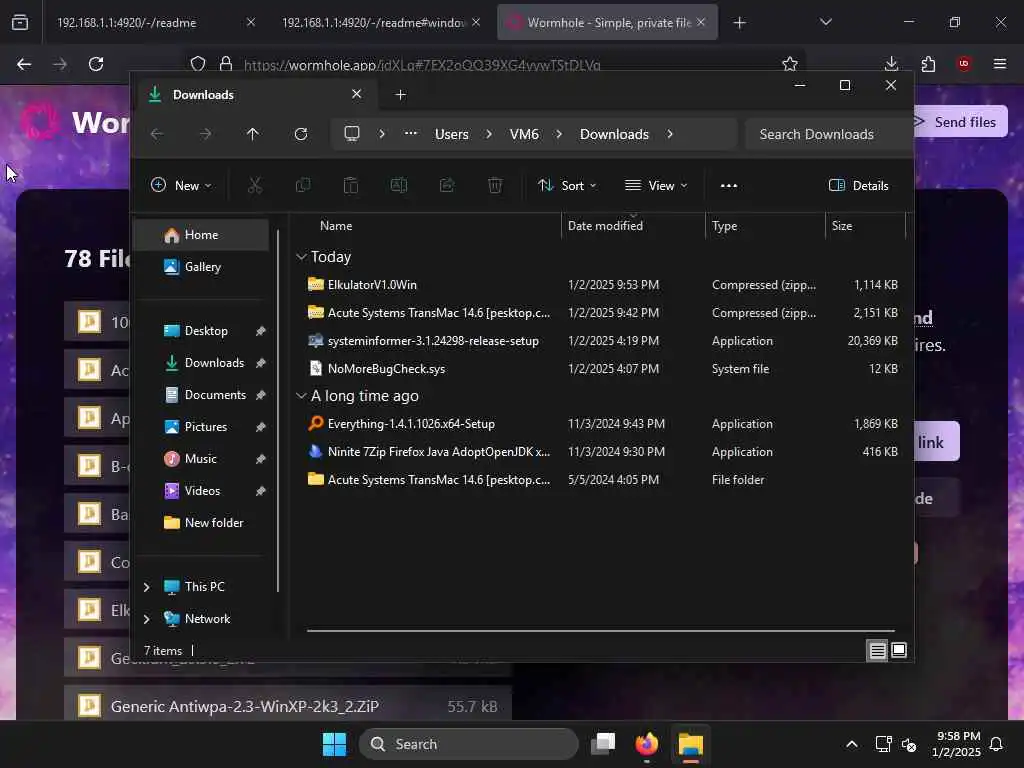Click the Rename icon in Explorer toolbar

(x=398, y=185)
